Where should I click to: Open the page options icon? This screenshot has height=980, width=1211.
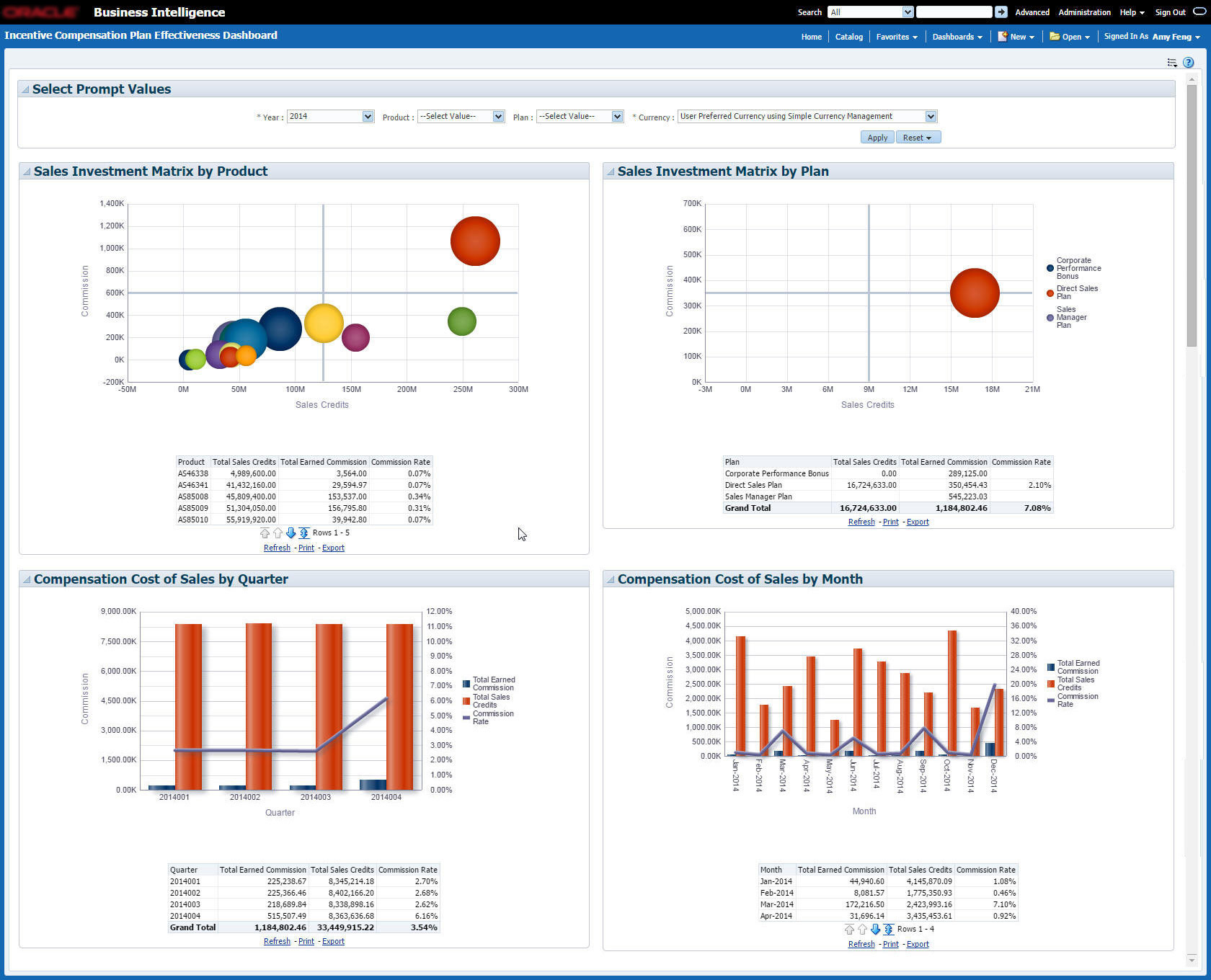coord(1172,63)
